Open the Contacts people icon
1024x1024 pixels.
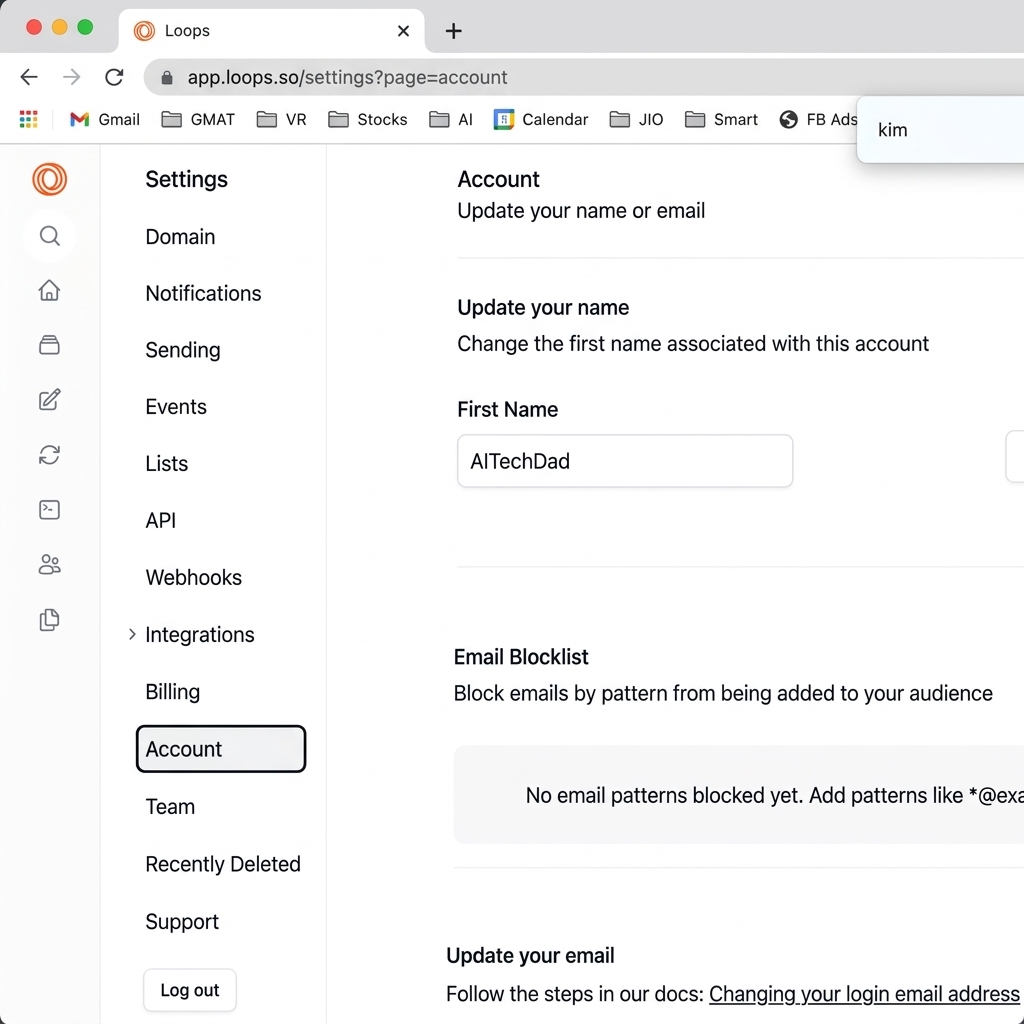click(x=49, y=565)
